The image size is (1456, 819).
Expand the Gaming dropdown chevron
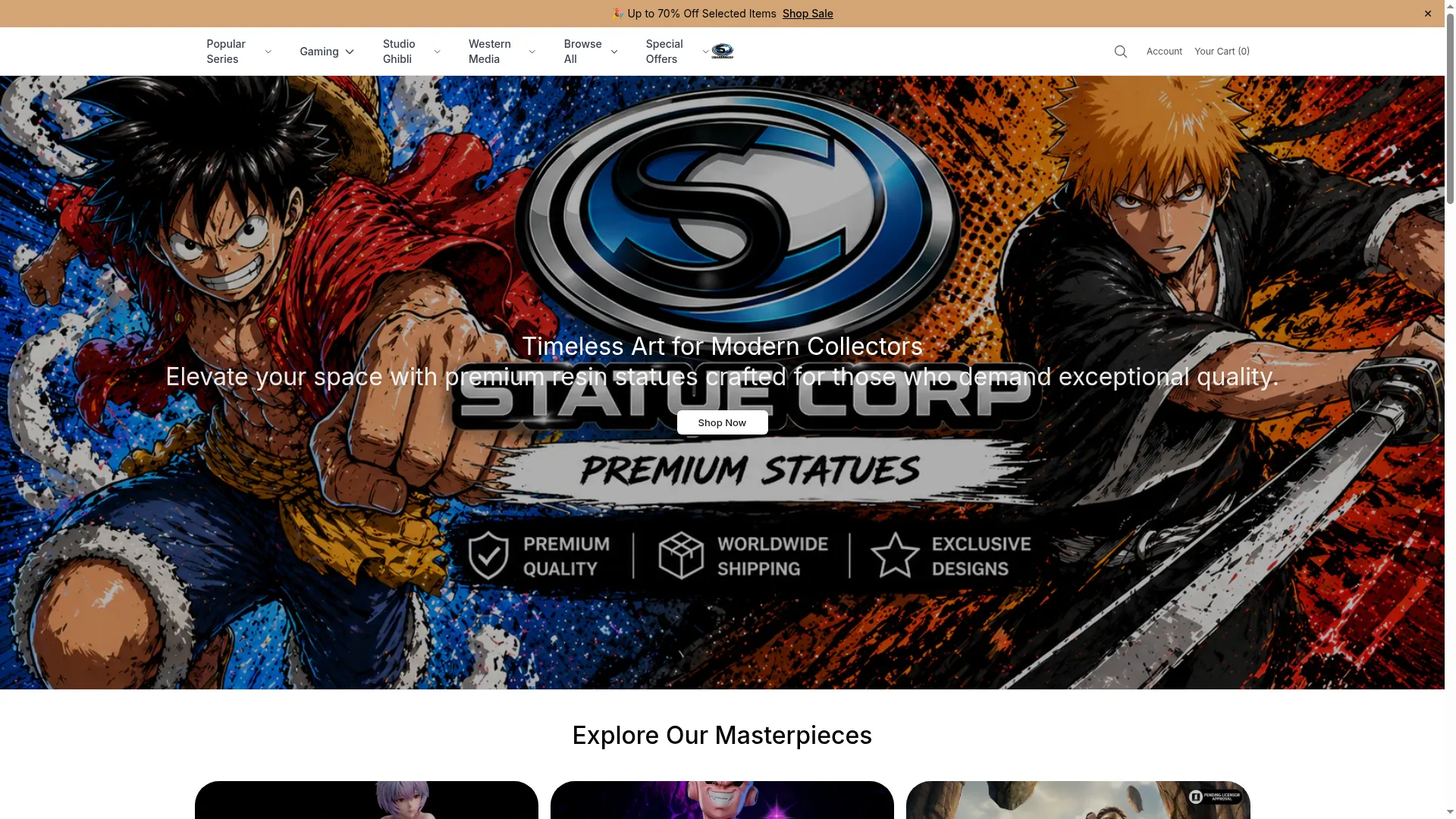point(350,52)
